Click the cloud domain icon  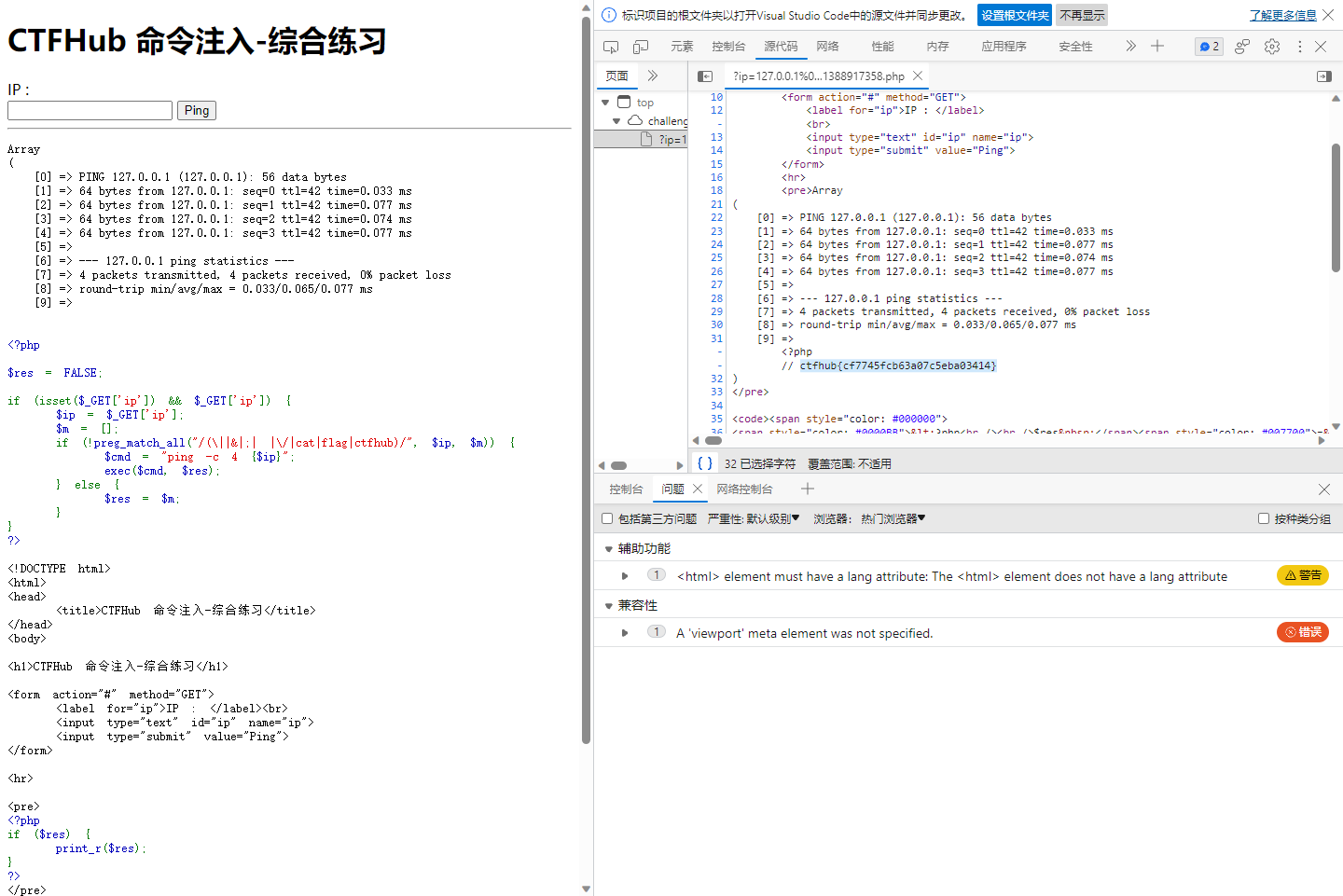tap(635, 121)
